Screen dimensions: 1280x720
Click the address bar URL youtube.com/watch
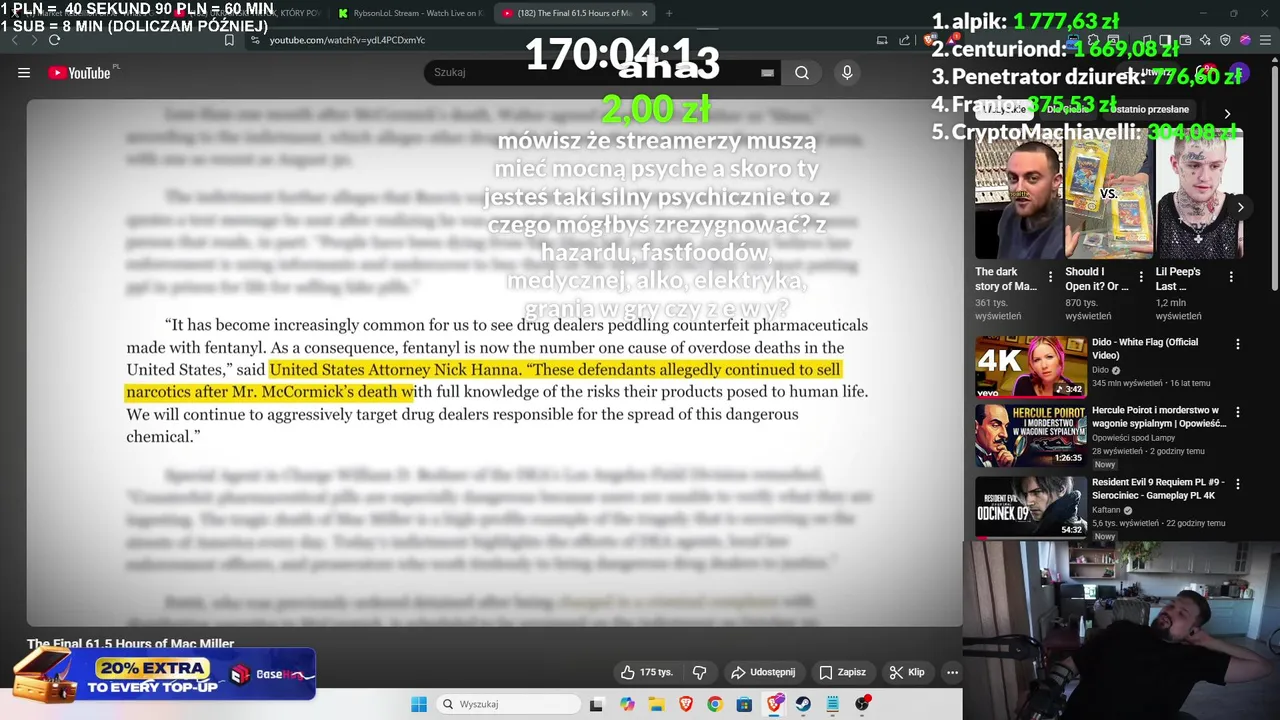click(x=347, y=40)
